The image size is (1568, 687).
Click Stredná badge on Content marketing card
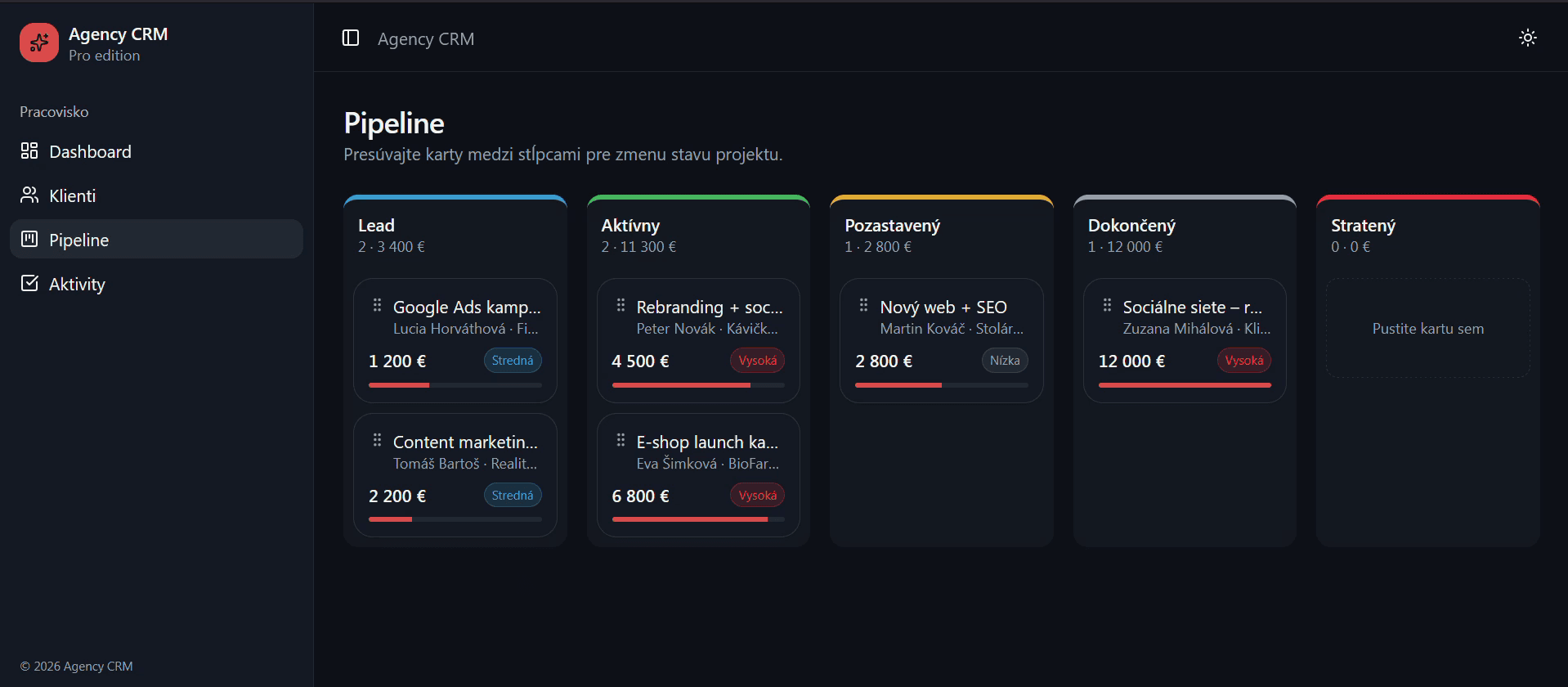[513, 496]
